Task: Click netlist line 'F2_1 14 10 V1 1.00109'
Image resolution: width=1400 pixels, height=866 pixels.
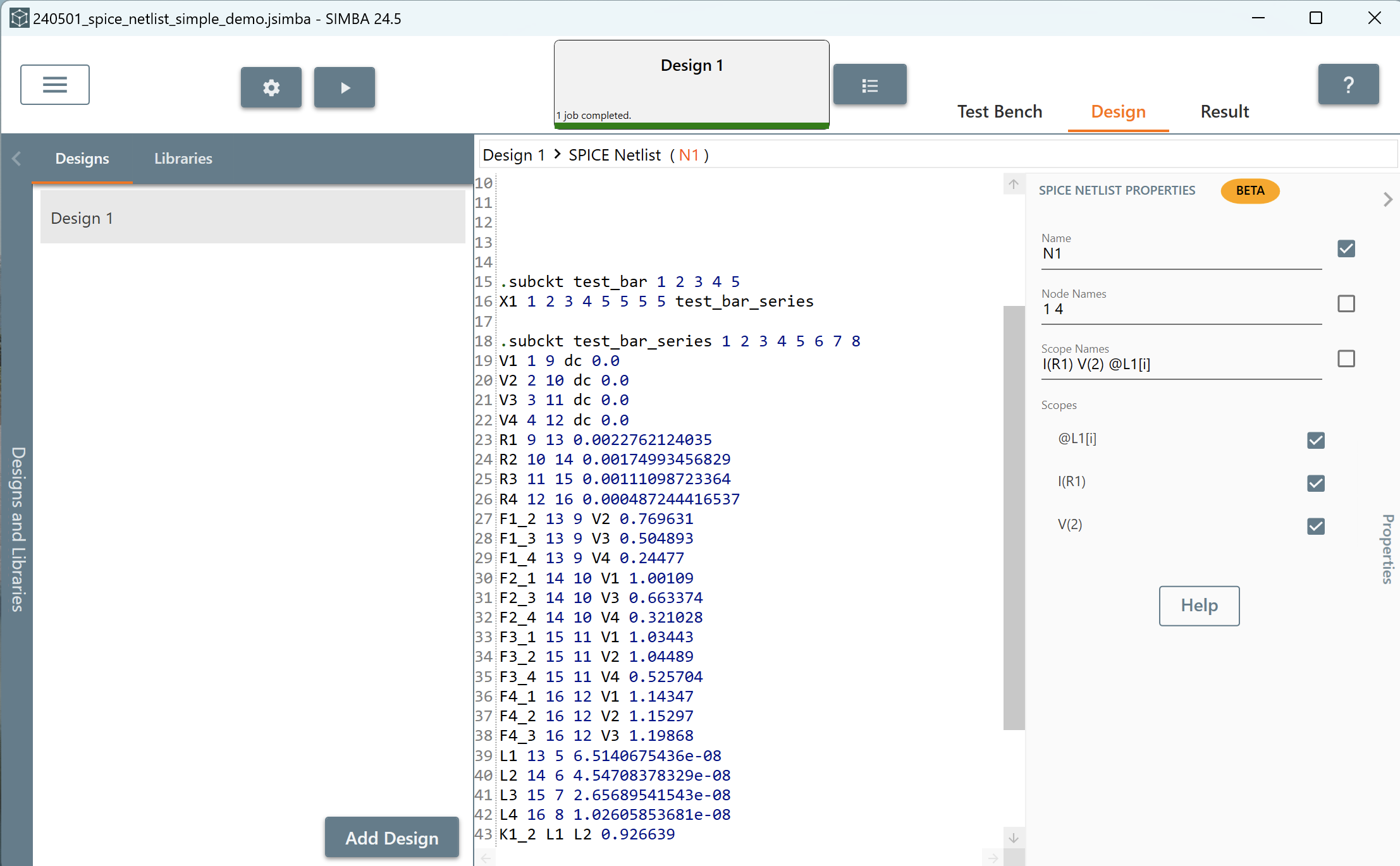Action: click(596, 578)
